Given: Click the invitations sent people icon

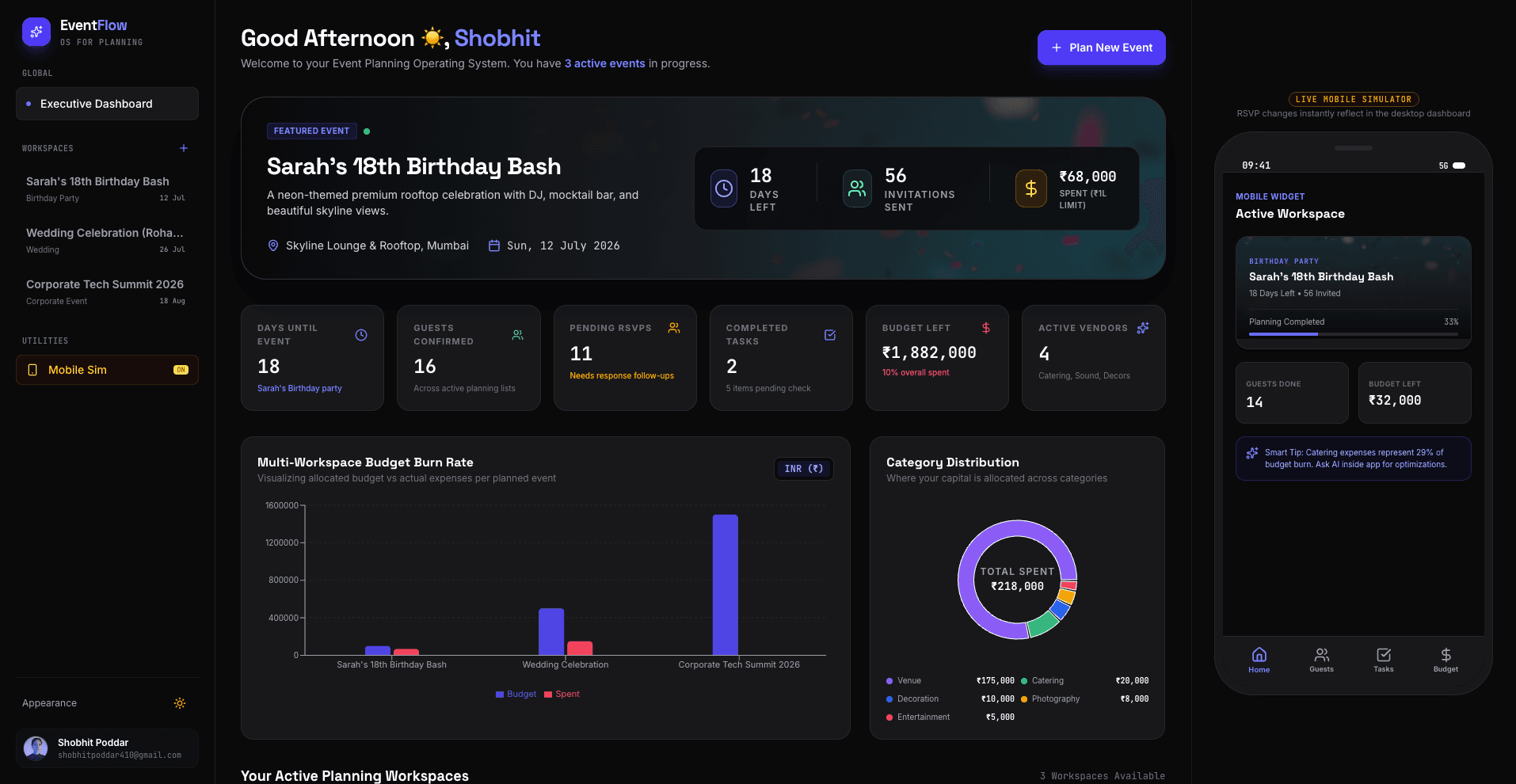Looking at the screenshot, I should click(x=857, y=188).
